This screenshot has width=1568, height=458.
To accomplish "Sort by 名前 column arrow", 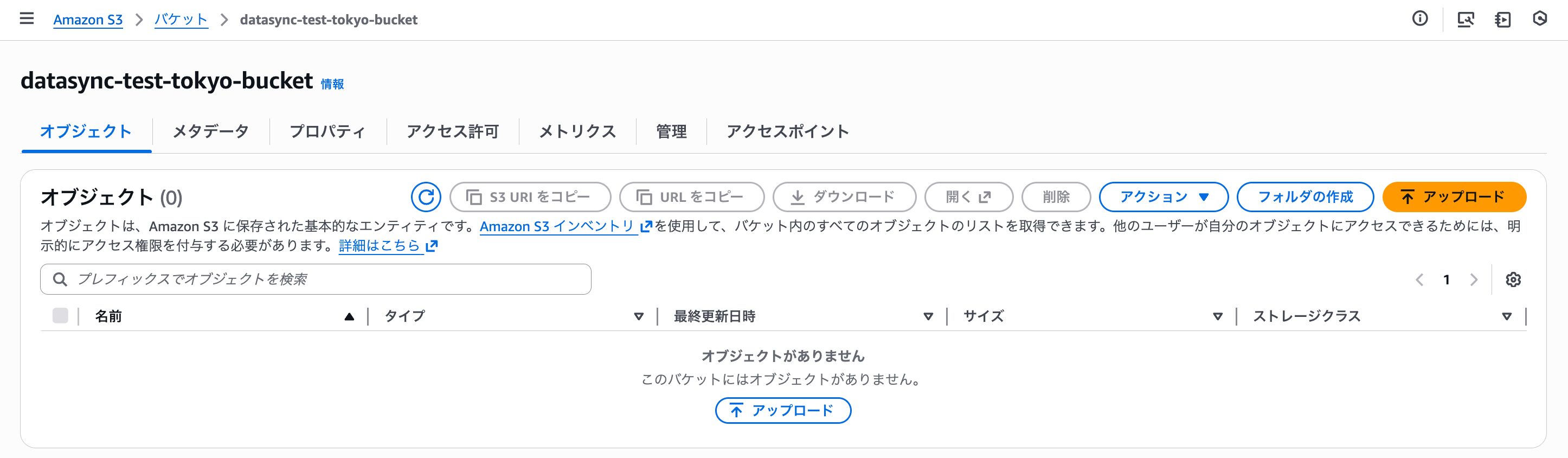I will click(x=349, y=316).
